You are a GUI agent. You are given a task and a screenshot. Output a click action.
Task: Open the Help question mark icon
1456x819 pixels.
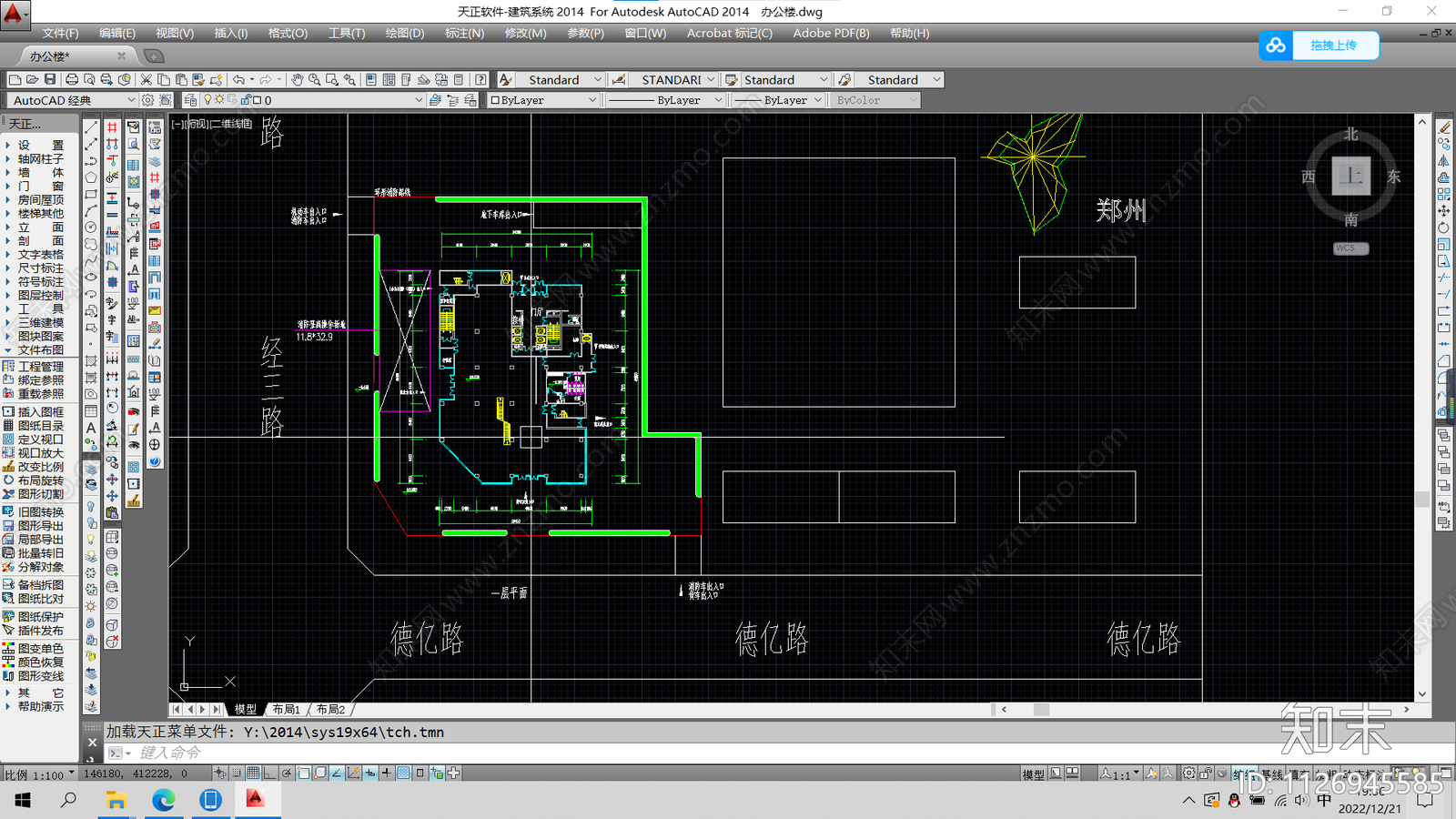(480, 80)
